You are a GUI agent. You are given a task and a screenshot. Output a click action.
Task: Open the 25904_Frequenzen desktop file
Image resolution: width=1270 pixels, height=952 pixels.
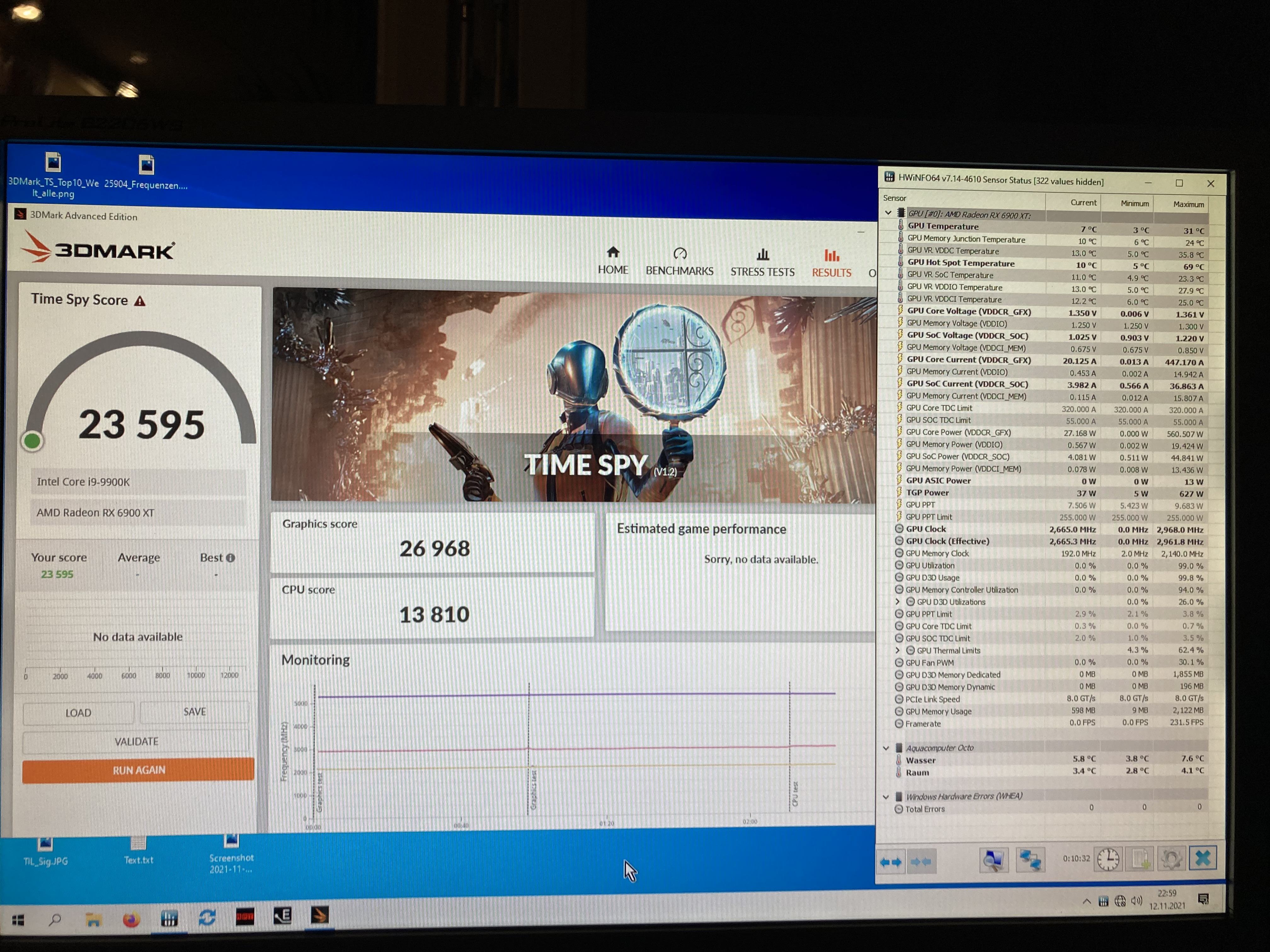pyautogui.click(x=146, y=172)
